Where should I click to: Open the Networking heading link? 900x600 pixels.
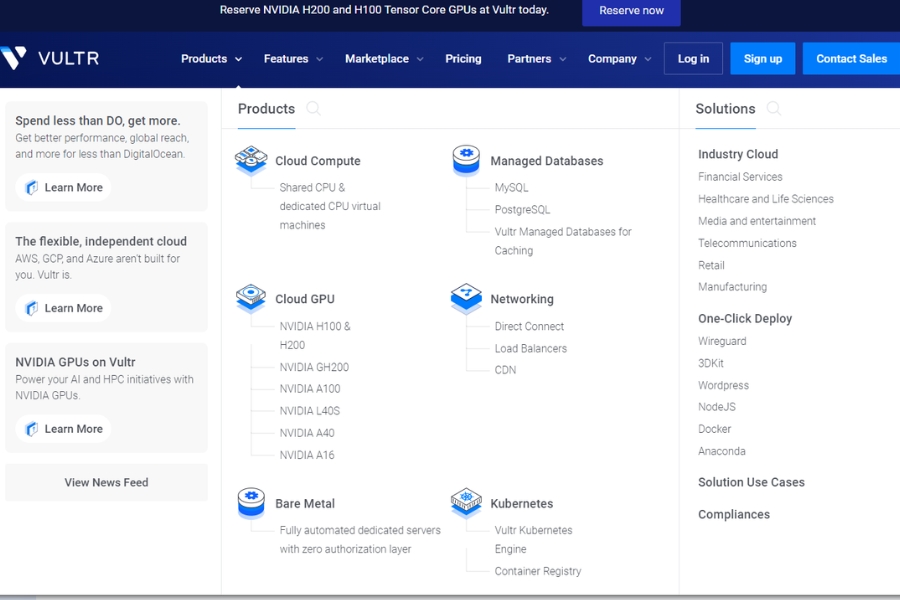(x=522, y=299)
